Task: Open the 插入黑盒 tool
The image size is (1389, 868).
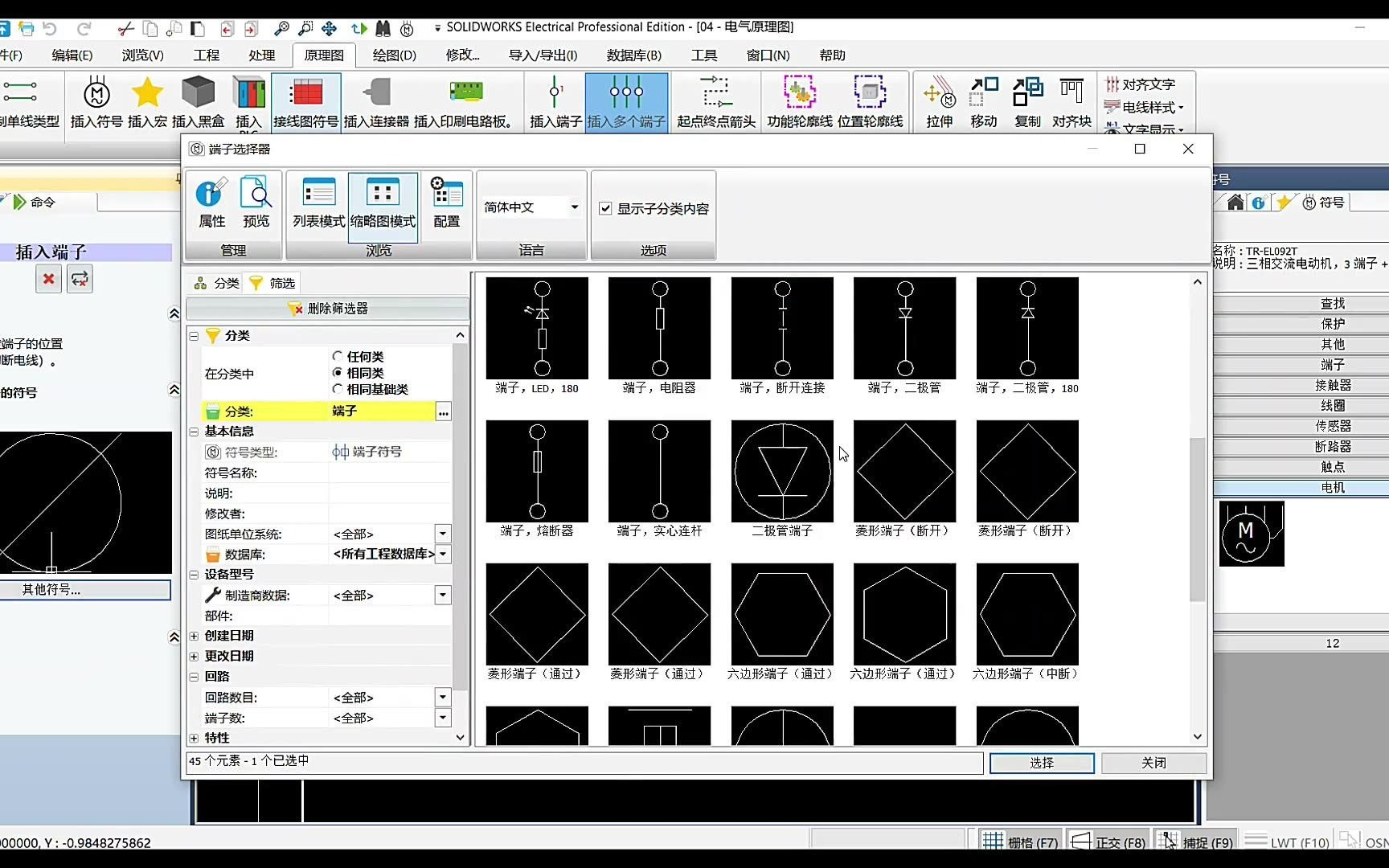Action: (x=198, y=103)
